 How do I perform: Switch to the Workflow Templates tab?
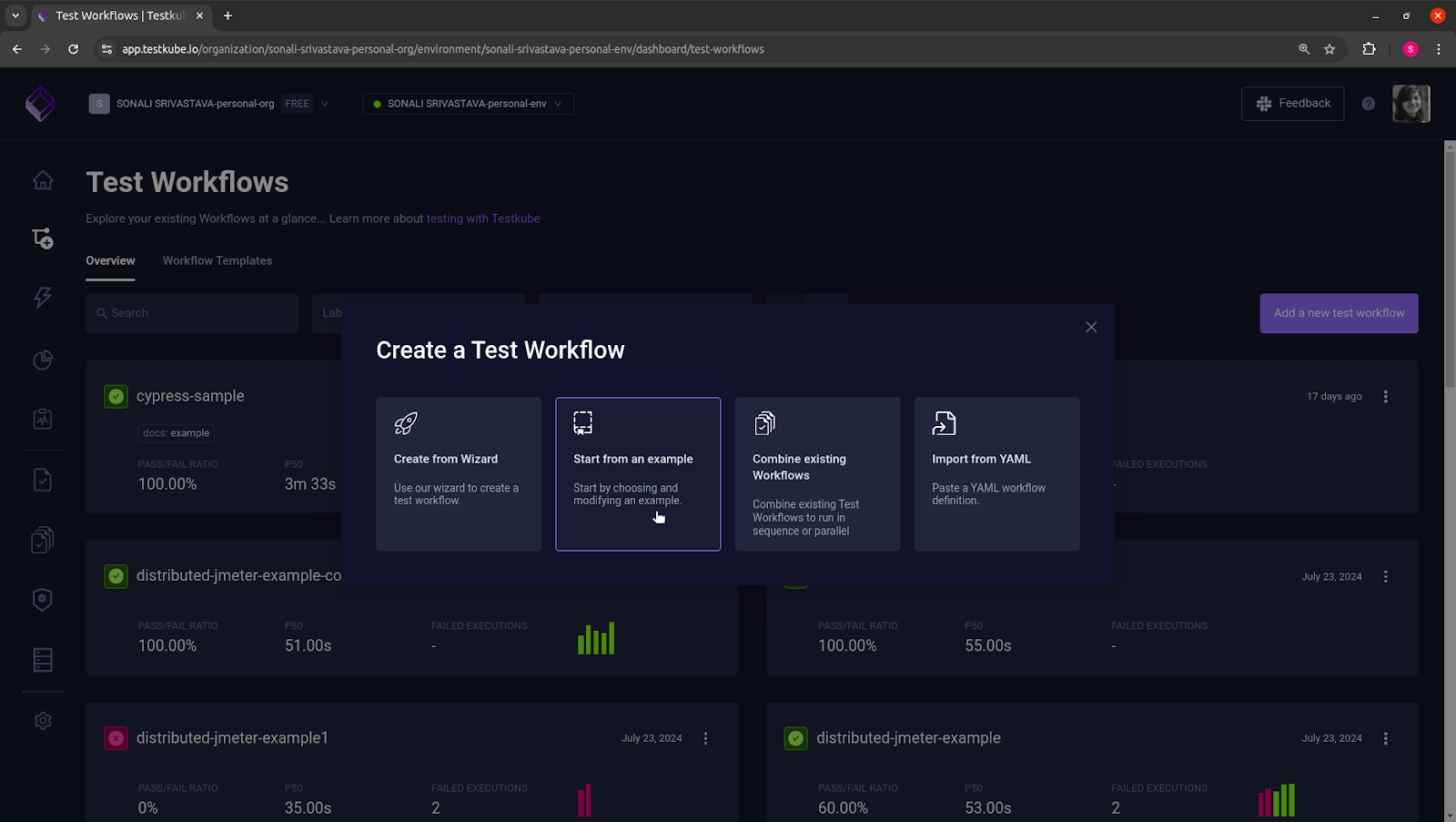[217, 260]
